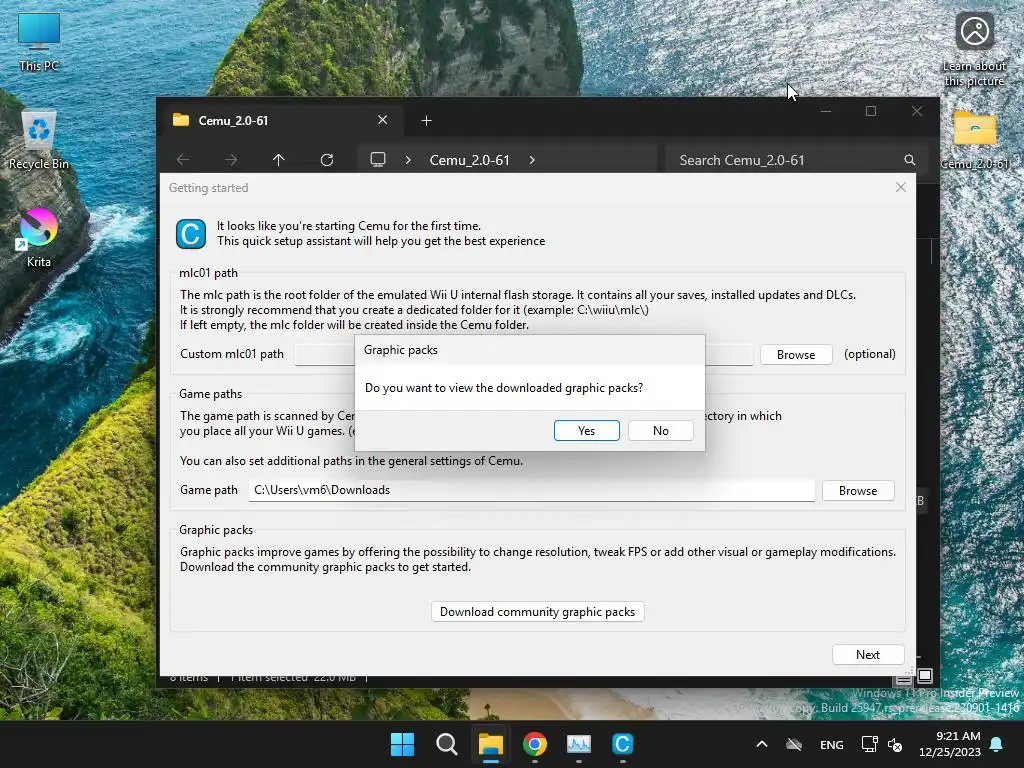Close the Getting started dialog
The height and width of the screenshot is (768, 1024).
pos(901,187)
